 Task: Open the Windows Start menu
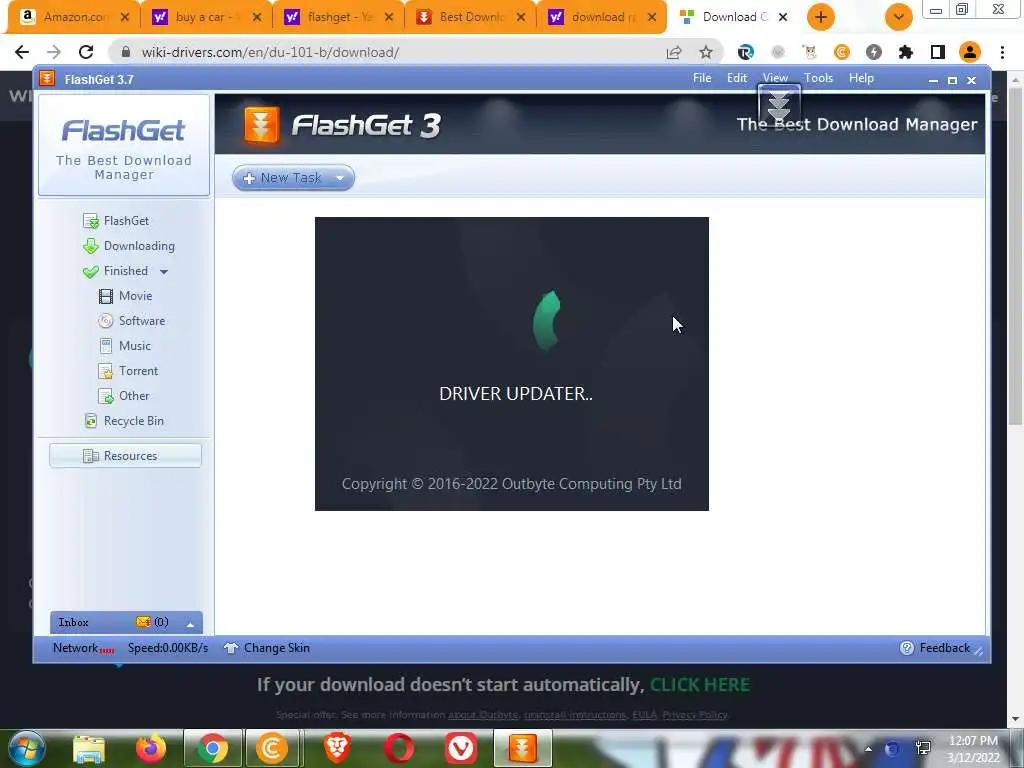[26, 748]
